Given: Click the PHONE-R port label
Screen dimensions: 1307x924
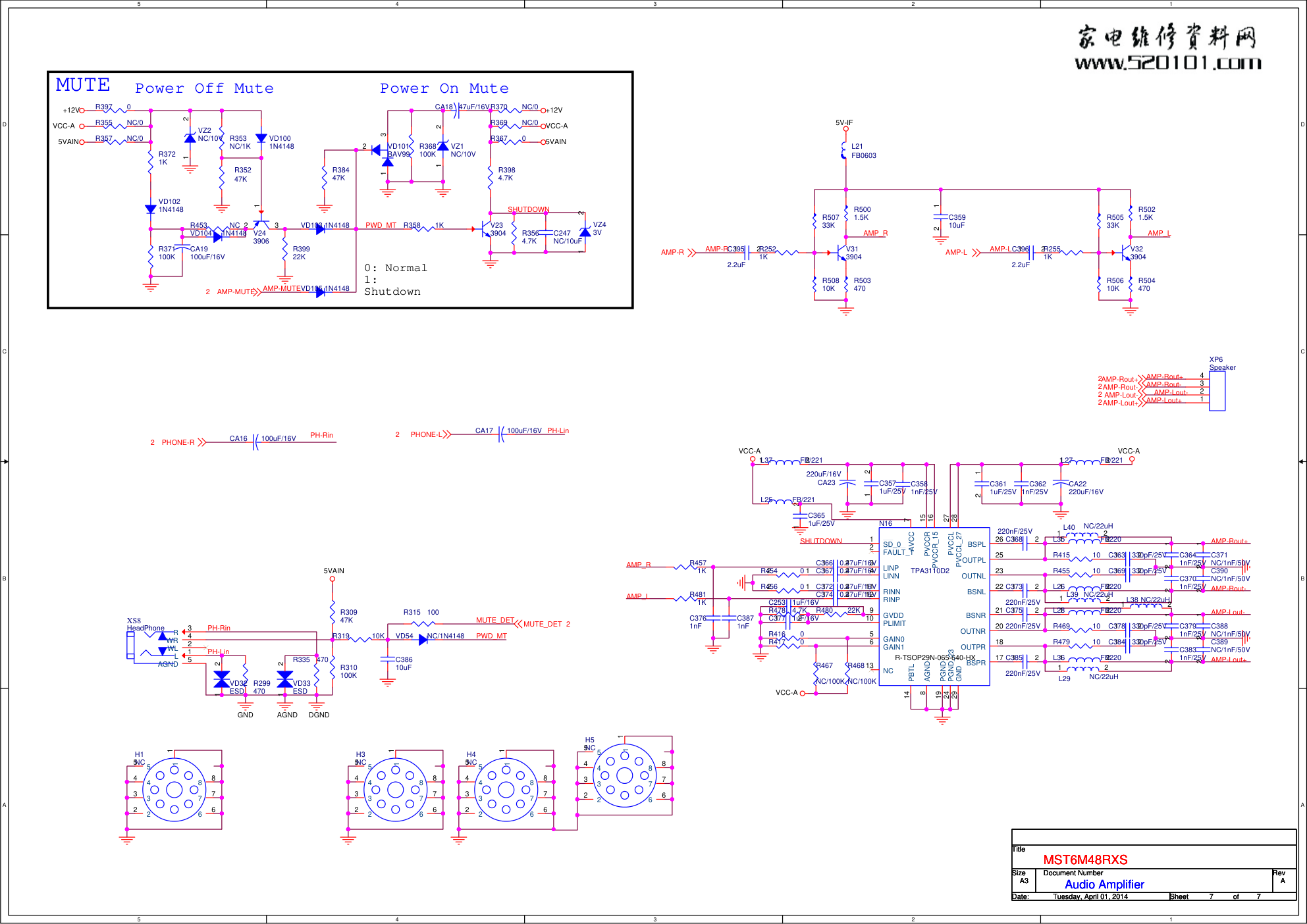Looking at the screenshot, I should click(x=178, y=442).
